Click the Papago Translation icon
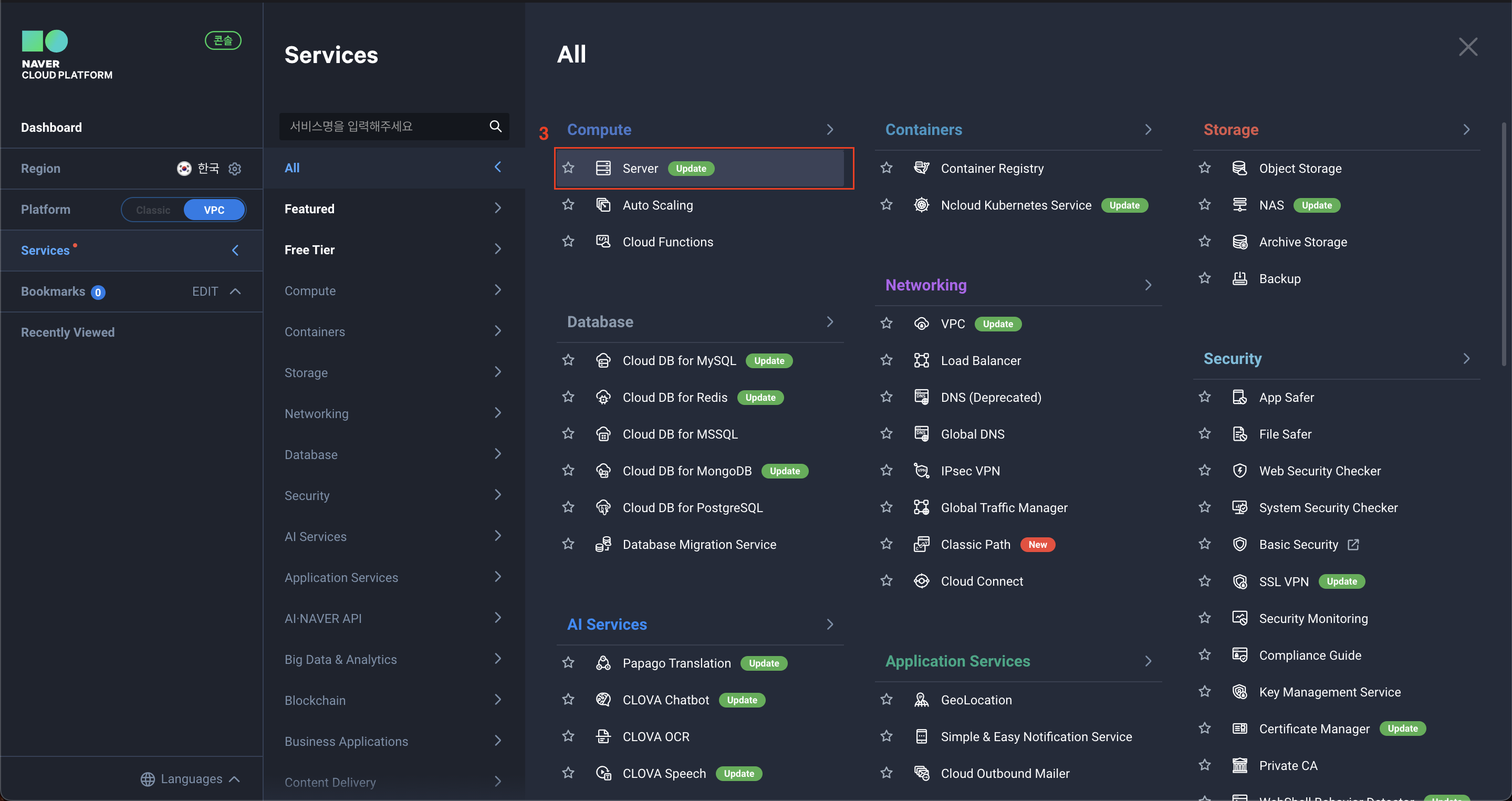The height and width of the screenshot is (801, 1512). click(603, 662)
